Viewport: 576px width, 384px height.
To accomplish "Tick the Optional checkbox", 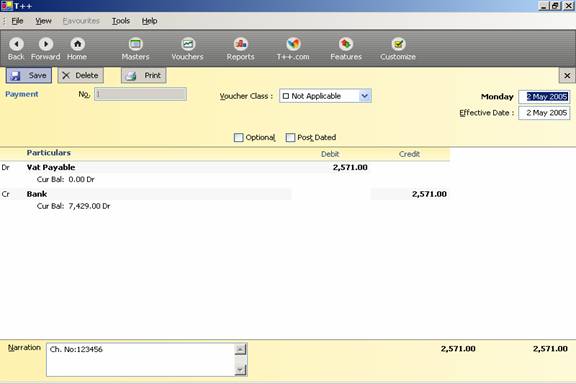I will 238,137.
